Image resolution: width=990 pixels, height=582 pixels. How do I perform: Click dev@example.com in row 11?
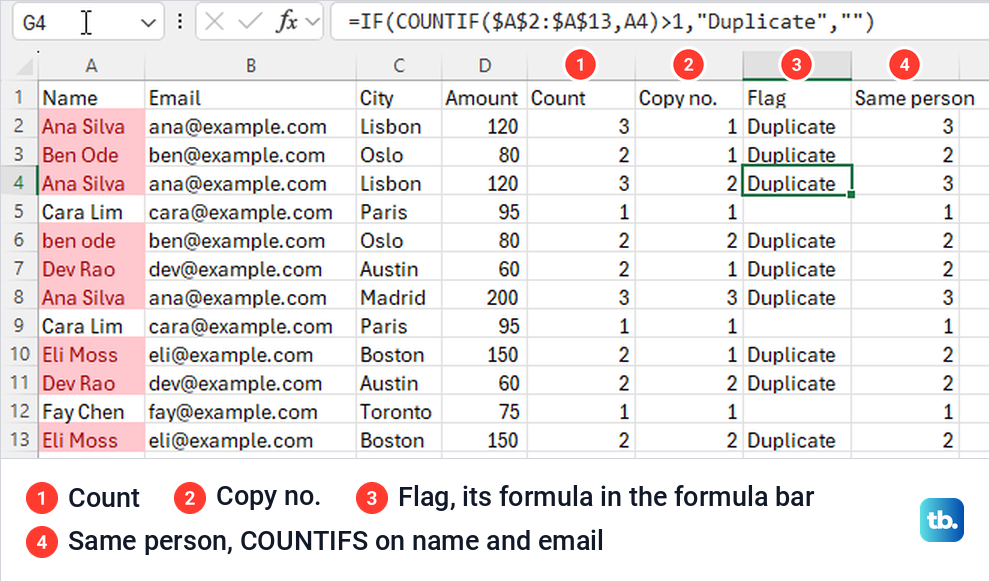251,383
